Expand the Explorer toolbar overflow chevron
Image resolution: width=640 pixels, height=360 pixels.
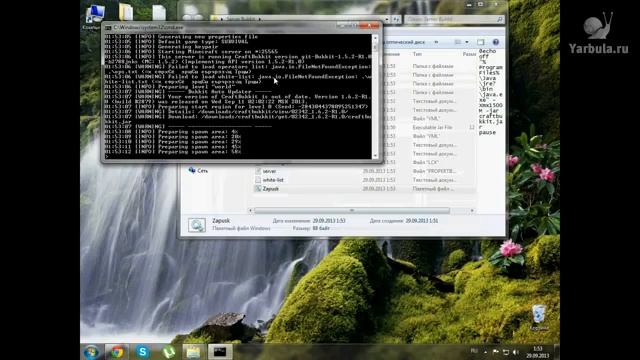436,42
